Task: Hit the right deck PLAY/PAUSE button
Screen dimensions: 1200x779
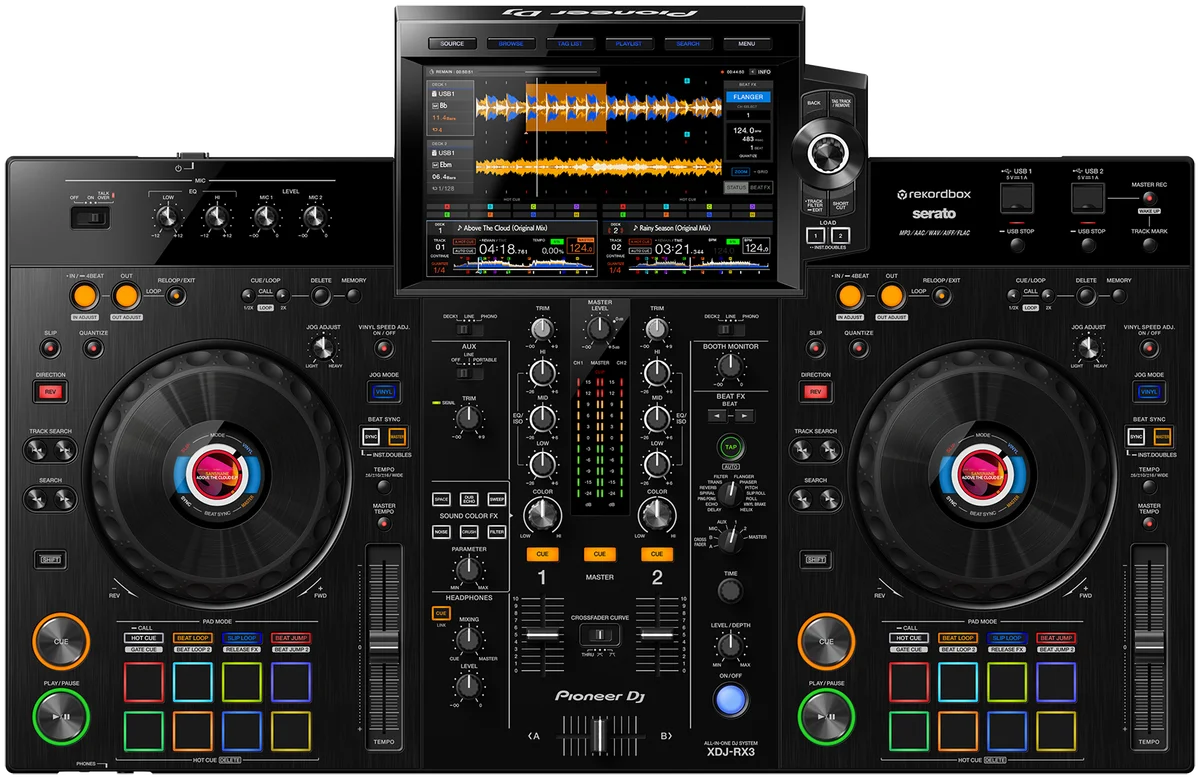Action: [x=826, y=716]
